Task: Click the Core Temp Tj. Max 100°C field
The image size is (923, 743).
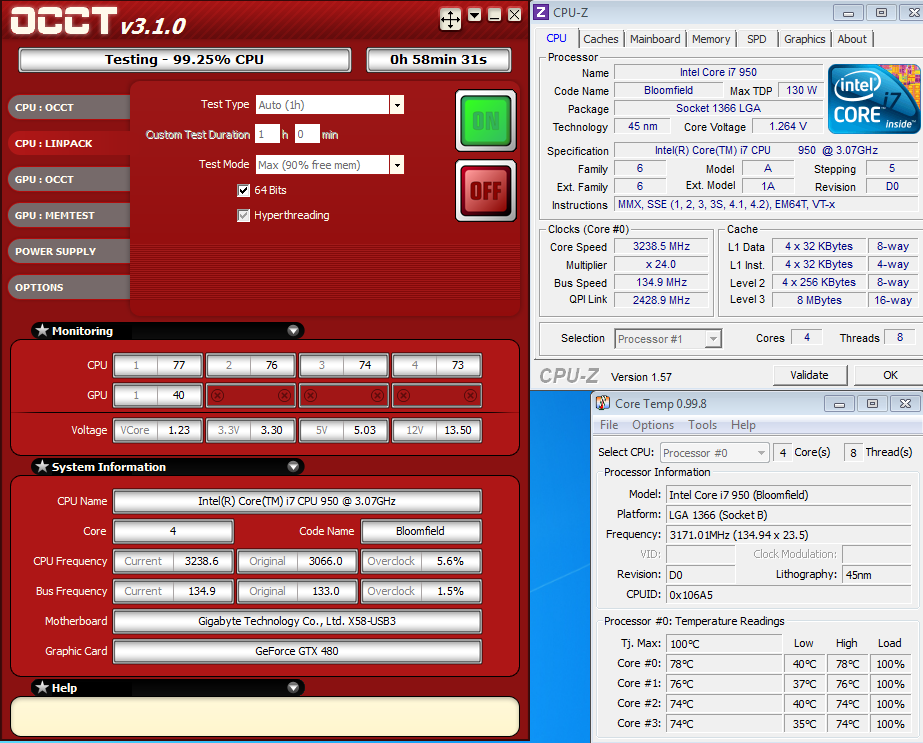Action: click(x=724, y=644)
